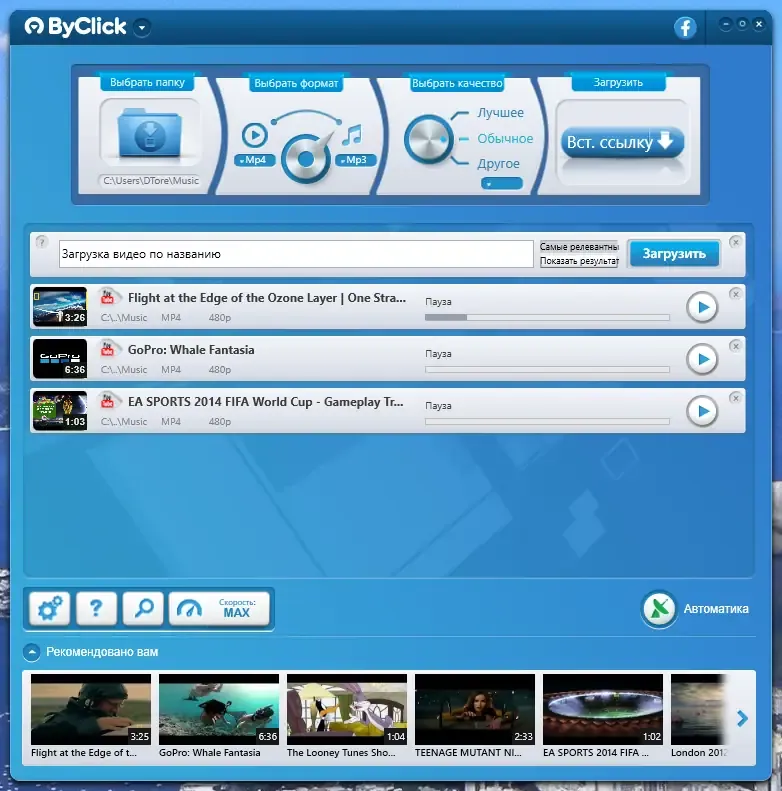Viewport: 782px width, 791px height.
Task: Open settings with the gears icon
Action: (49, 608)
